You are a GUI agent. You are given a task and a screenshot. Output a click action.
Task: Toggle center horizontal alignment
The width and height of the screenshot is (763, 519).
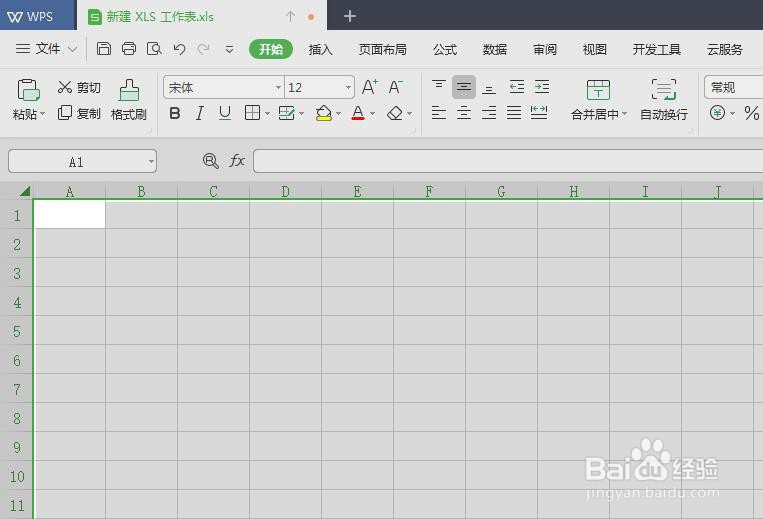pos(464,113)
